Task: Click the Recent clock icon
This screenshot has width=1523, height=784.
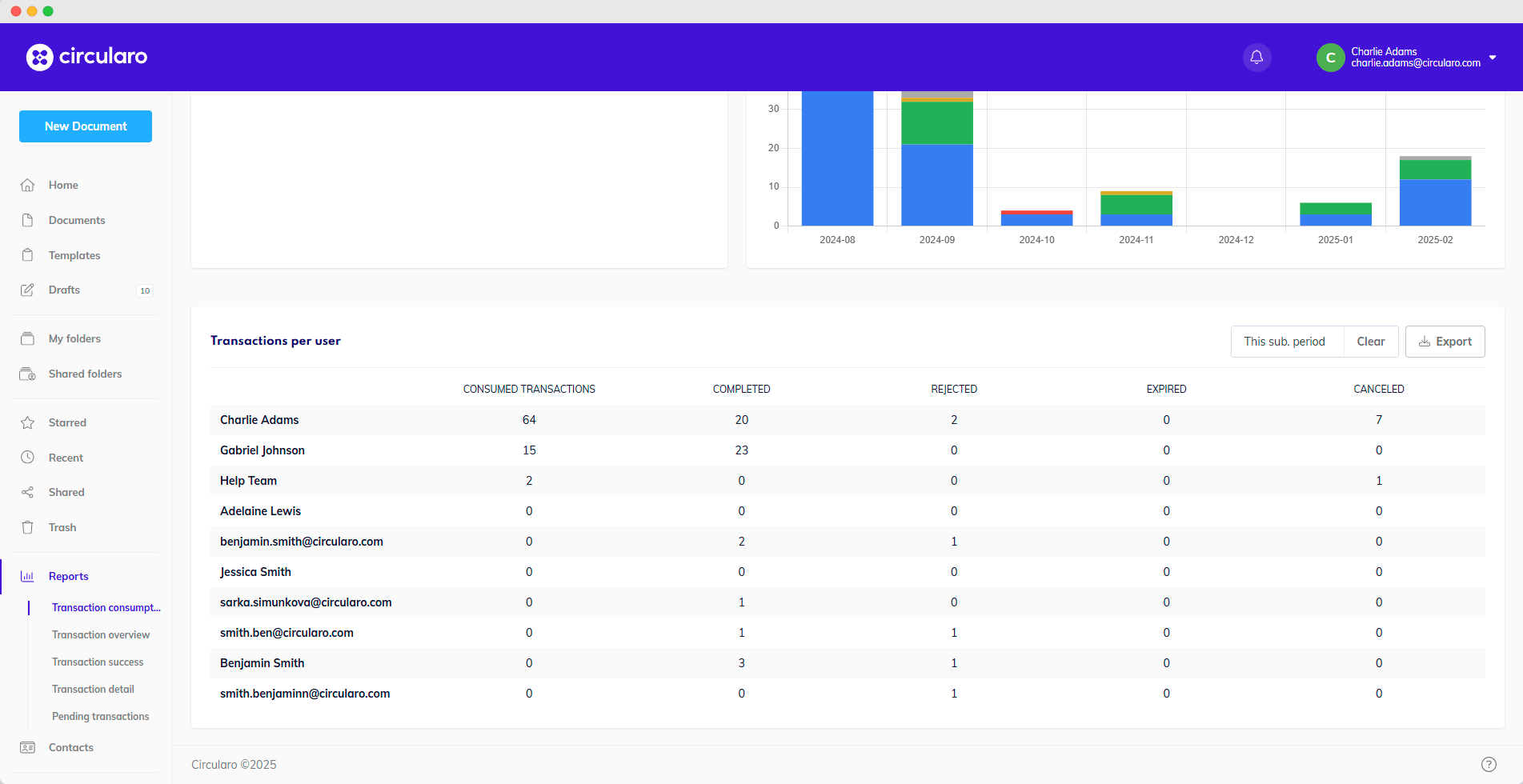Action: [28, 458]
